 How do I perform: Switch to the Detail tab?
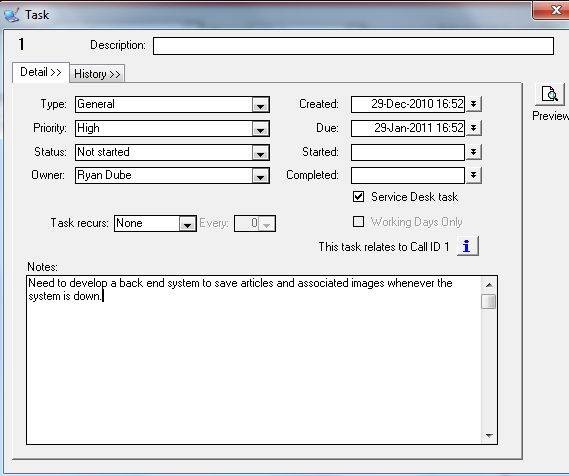click(x=41, y=72)
